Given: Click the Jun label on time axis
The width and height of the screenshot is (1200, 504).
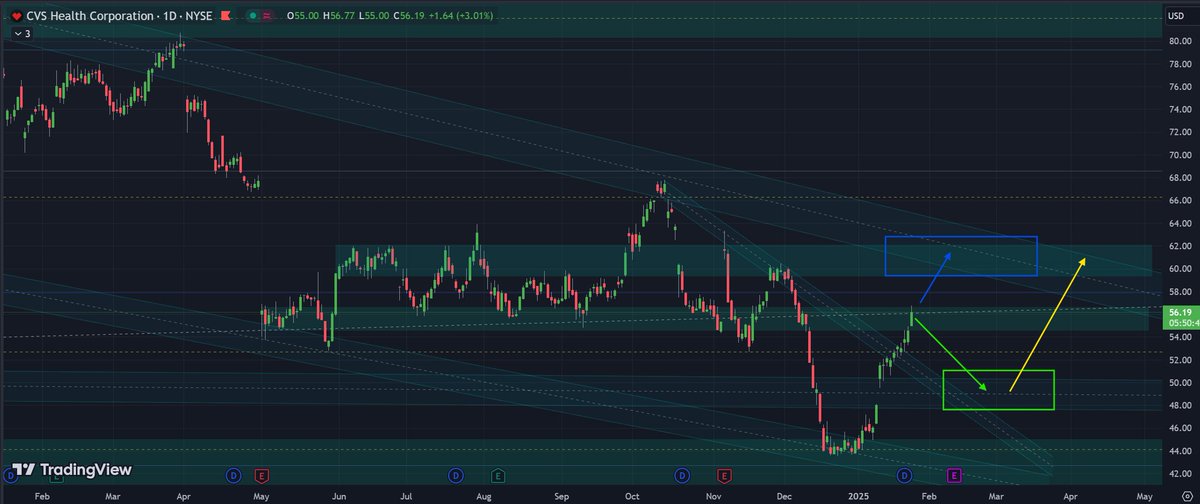Looking at the screenshot, I should (339, 495).
